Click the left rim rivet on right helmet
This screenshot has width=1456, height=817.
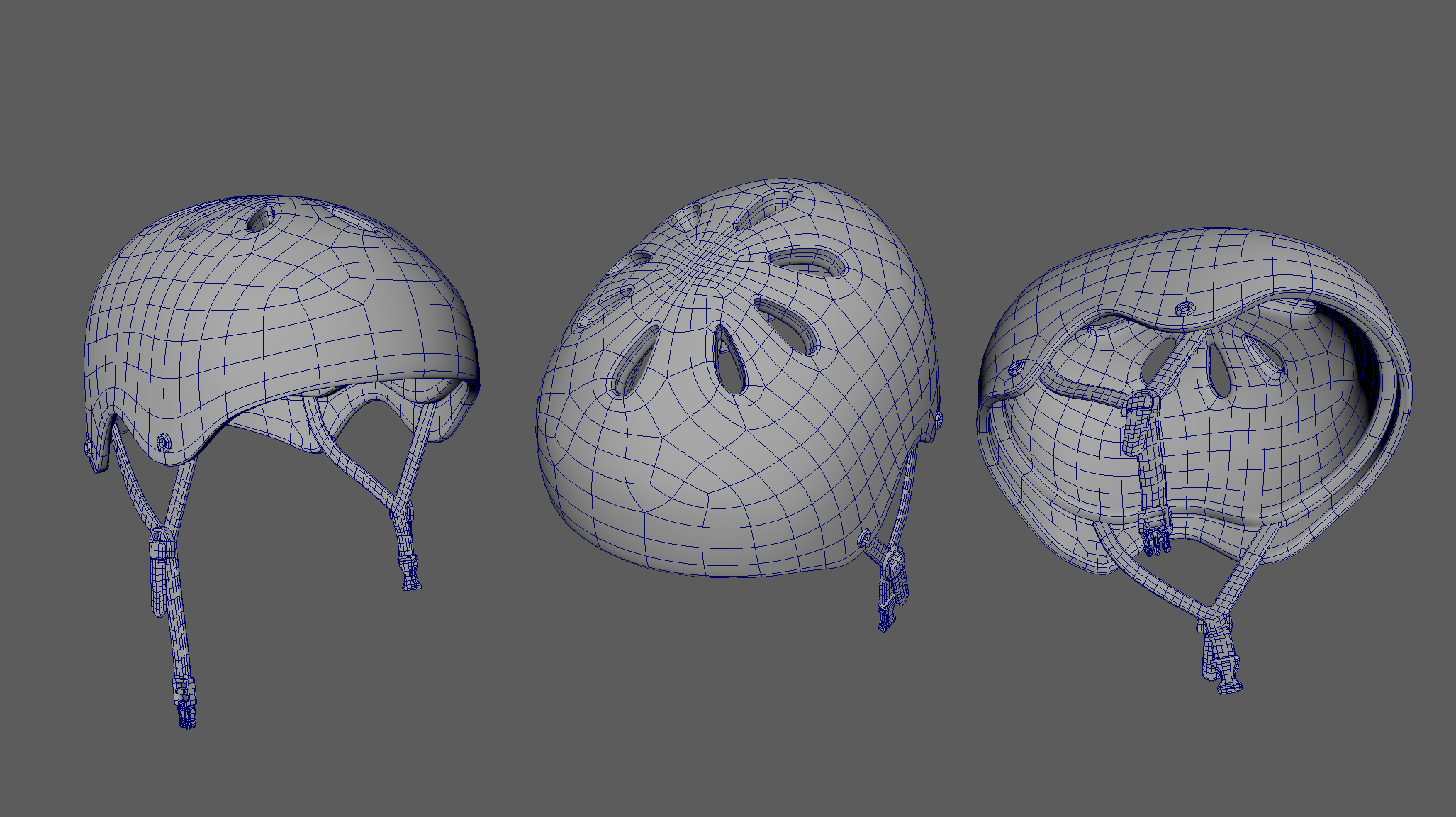pos(1016,367)
